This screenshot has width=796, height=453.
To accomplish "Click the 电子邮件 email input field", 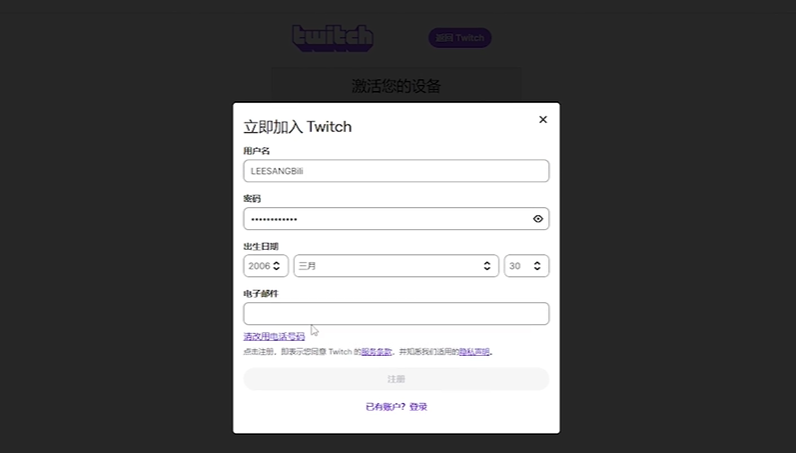I will (396, 314).
